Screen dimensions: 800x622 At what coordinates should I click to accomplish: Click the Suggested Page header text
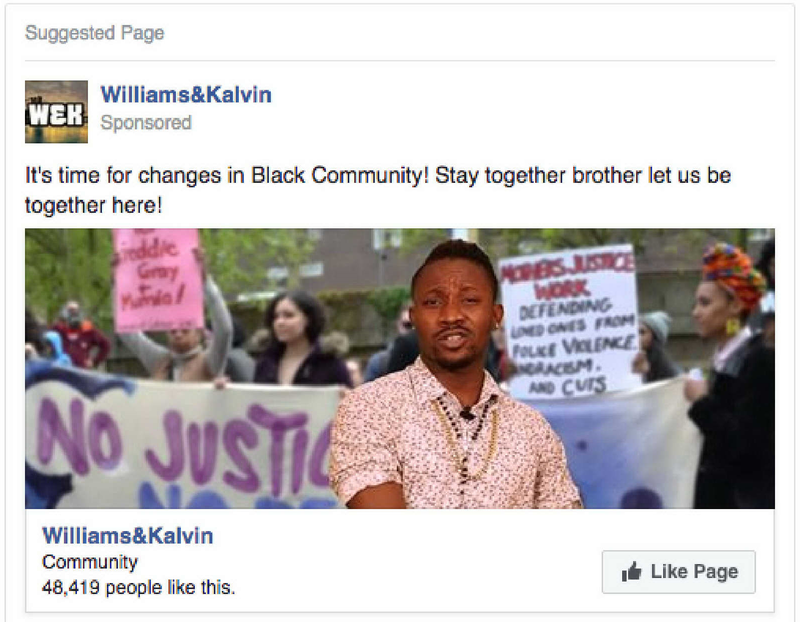pos(95,33)
